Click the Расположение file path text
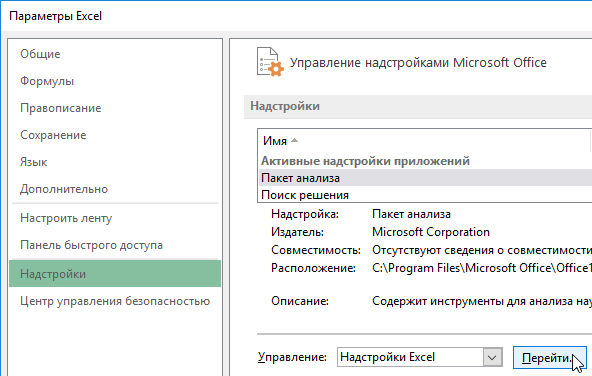Screen dimensions: 592x376 tap(482, 268)
